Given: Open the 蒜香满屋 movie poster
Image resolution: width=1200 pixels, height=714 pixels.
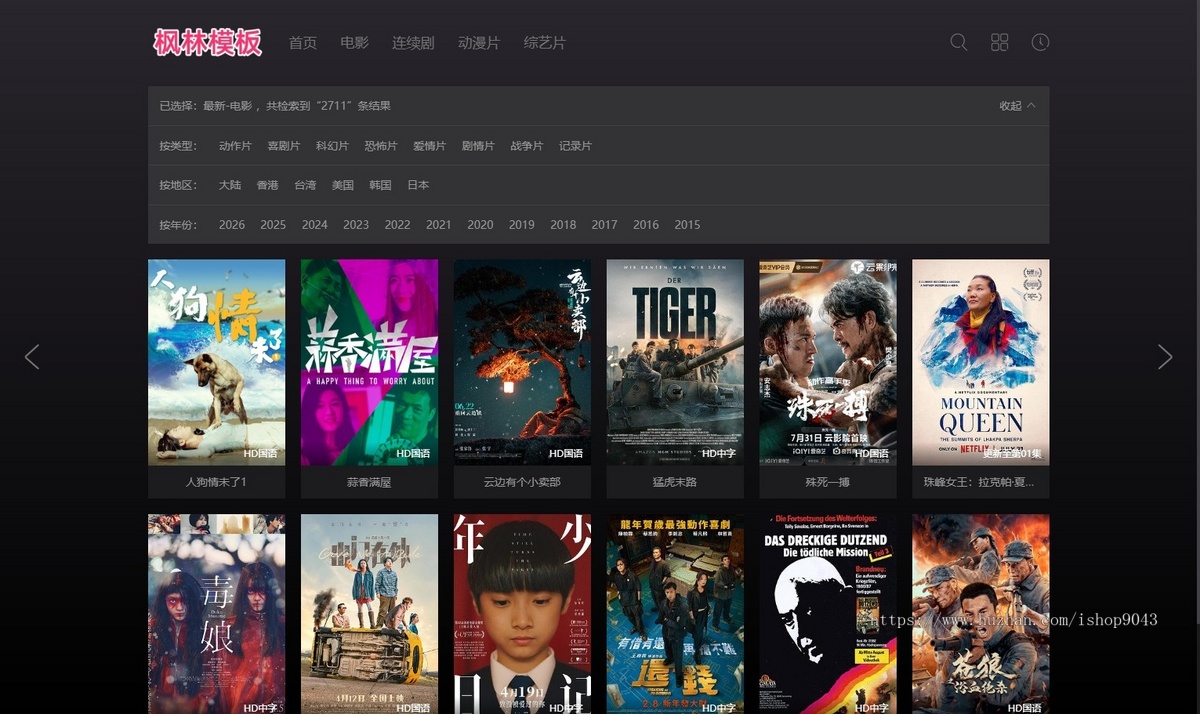Looking at the screenshot, I should [369, 362].
